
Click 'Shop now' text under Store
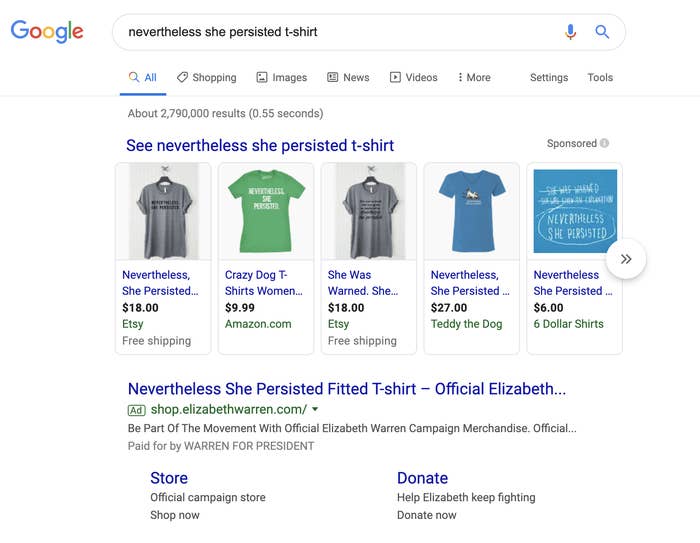tap(175, 515)
